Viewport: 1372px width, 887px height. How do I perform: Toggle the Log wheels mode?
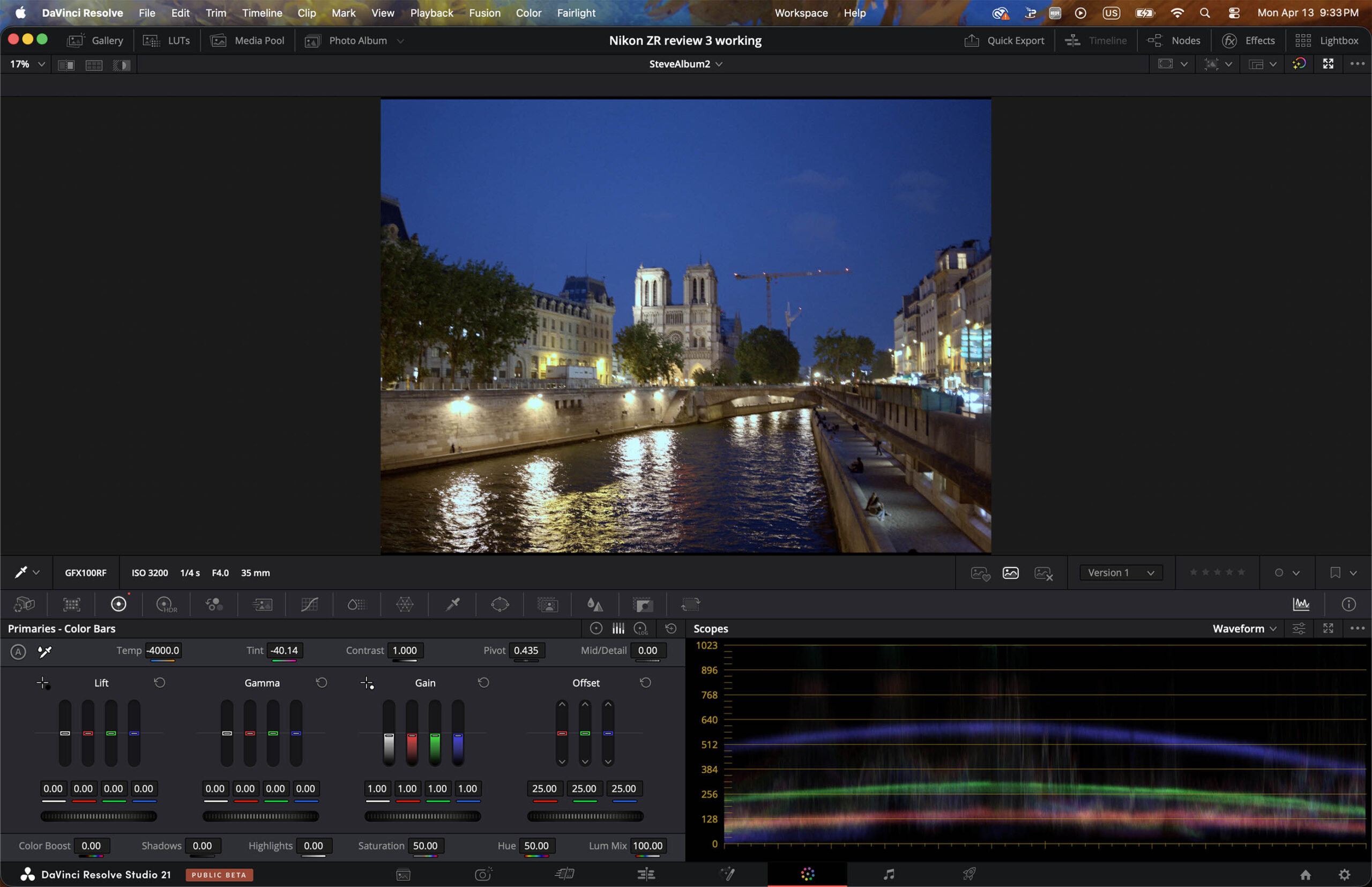point(640,629)
